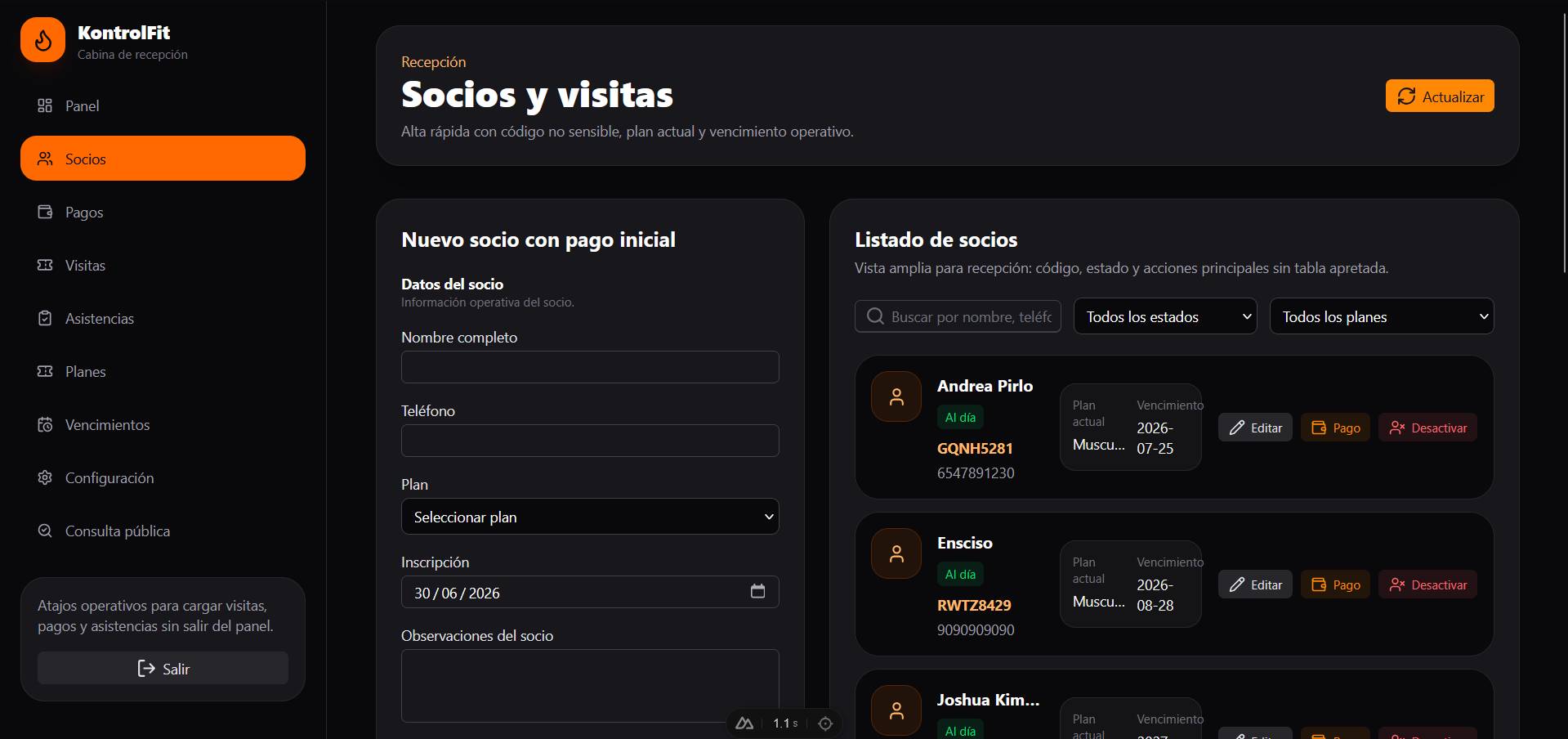Click Pago for Ensciso
This screenshot has height=739, width=1568.
pyautogui.click(x=1335, y=584)
